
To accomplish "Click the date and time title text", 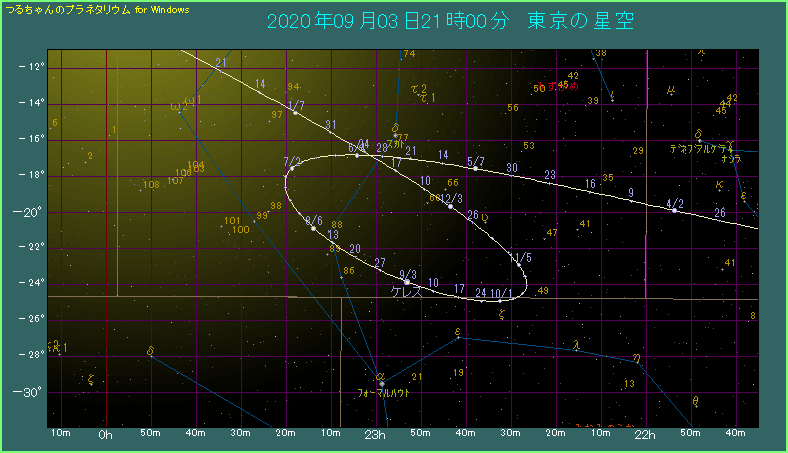I will tap(450, 21).
